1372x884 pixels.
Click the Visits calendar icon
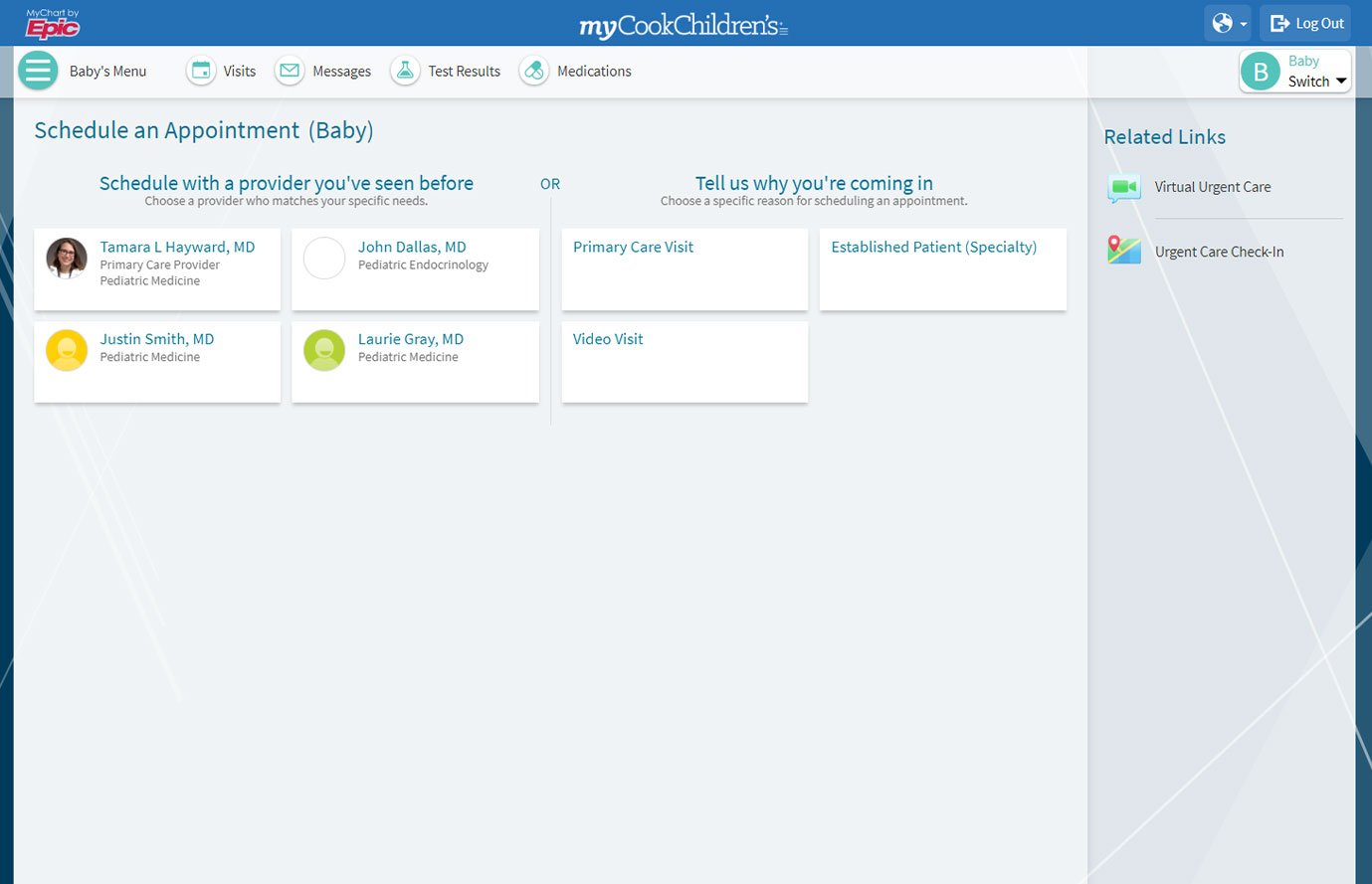point(201,71)
